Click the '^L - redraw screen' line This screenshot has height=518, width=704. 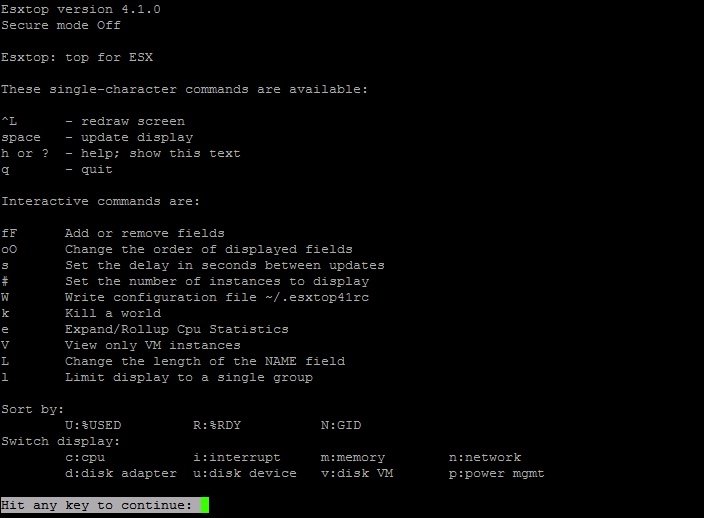tap(93, 121)
